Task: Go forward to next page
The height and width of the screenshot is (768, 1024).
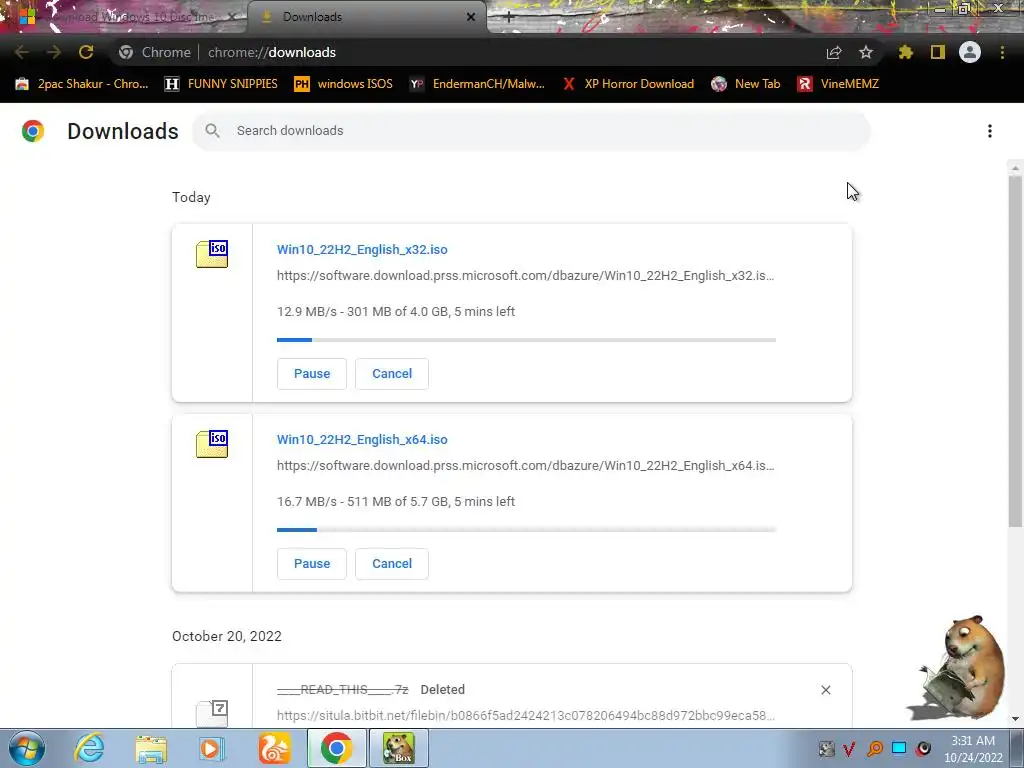Action: pyautogui.click(x=54, y=52)
